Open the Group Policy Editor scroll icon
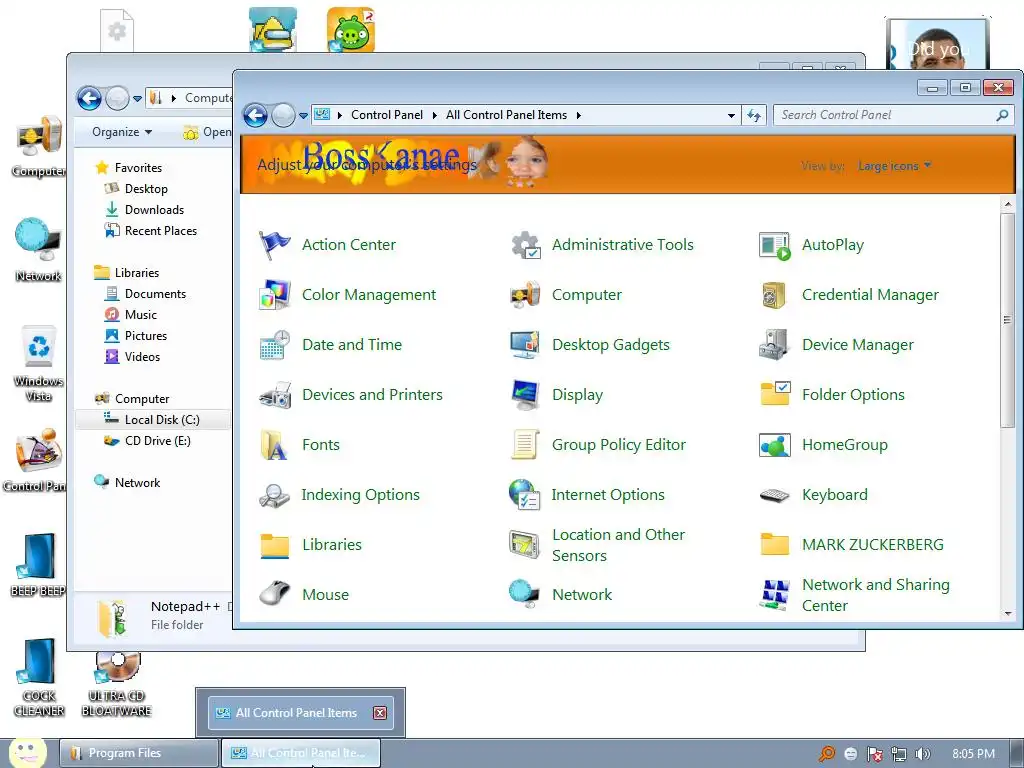Viewport: 1024px width, 768px height. coord(525,445)
